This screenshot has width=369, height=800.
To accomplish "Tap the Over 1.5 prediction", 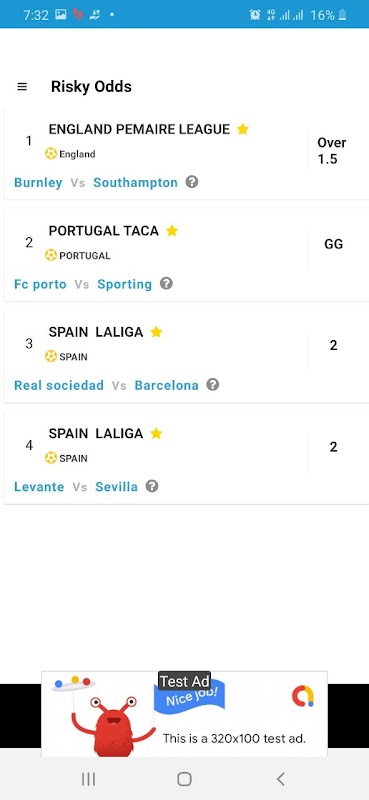I will [332, 151].
